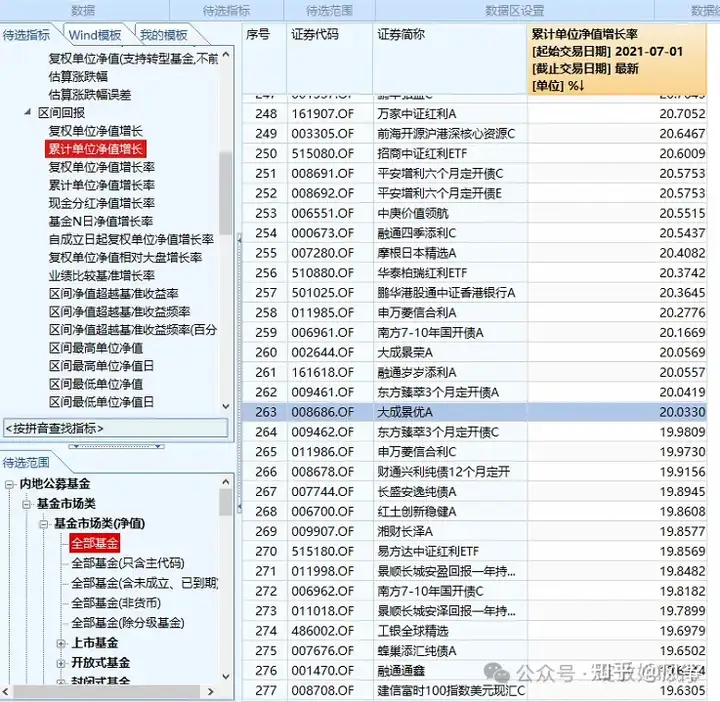Click 蜂巢添汇纯债A fund name

tap(416, 651)
